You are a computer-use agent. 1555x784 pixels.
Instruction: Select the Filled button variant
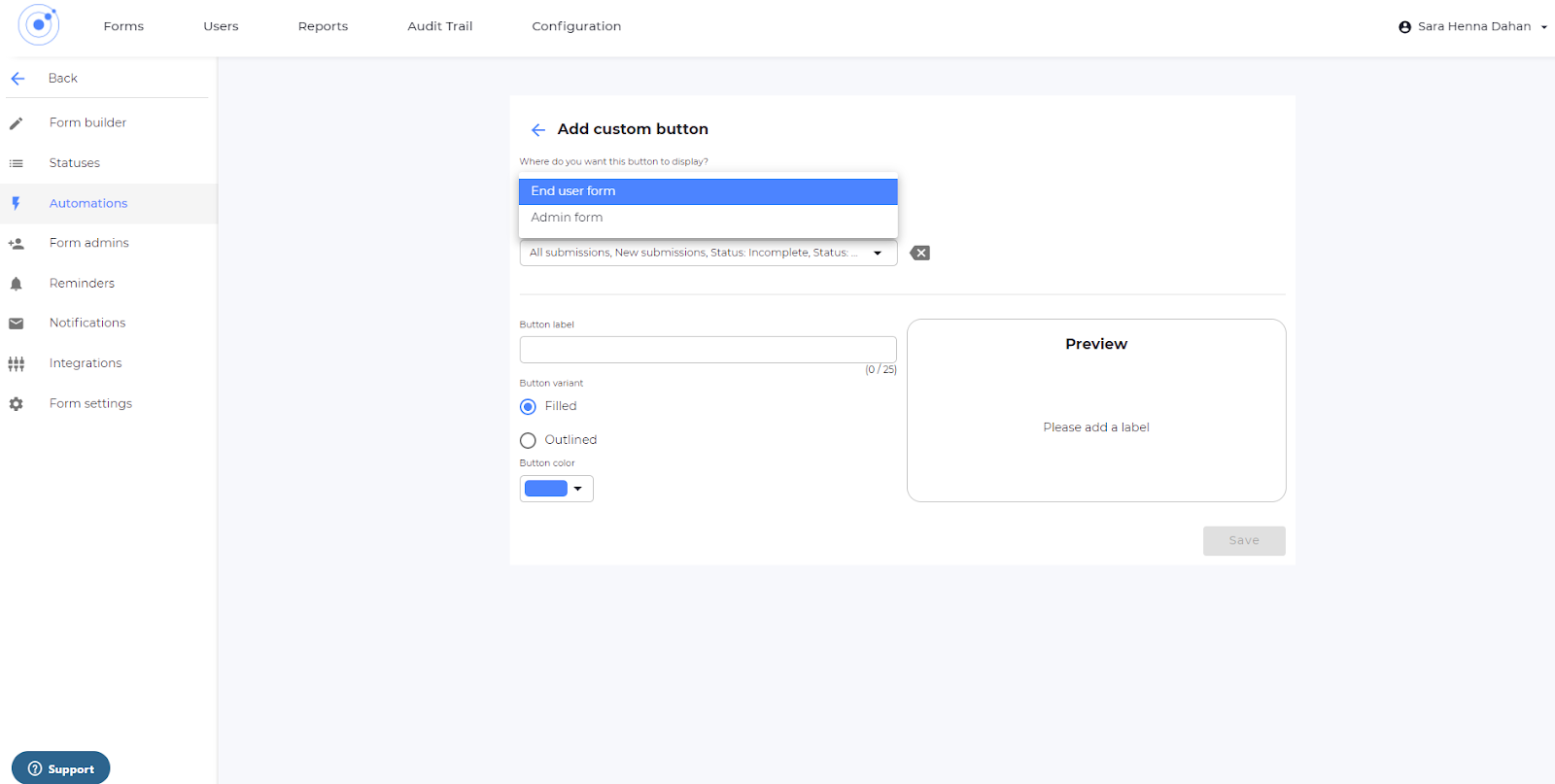528,407
